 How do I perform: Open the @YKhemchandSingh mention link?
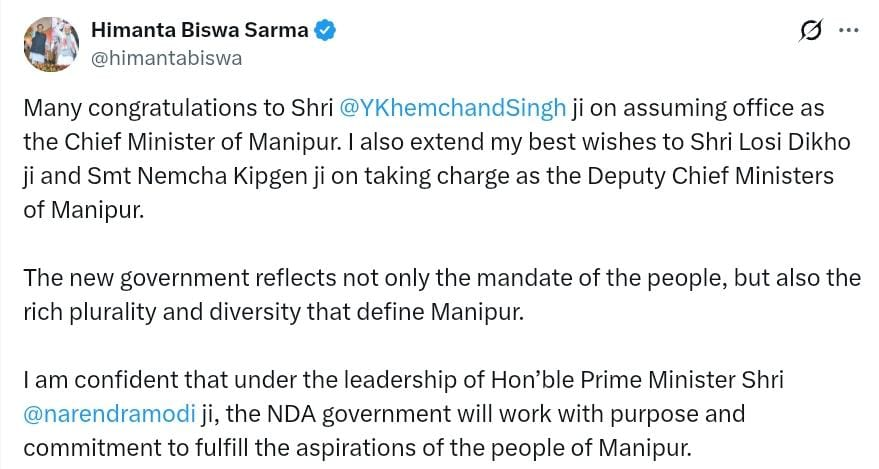(453, 107)
